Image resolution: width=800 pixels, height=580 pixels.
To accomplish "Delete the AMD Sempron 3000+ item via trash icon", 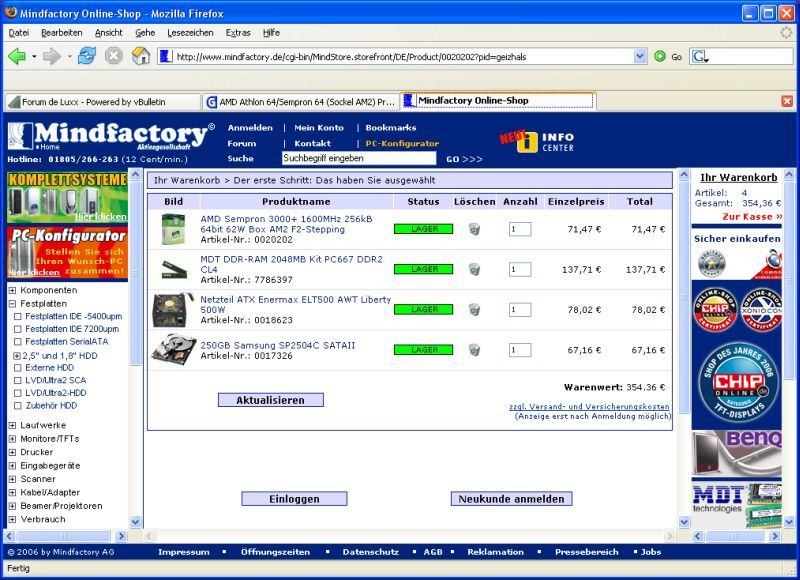I will pyautogui.click(x=474, y=229).
